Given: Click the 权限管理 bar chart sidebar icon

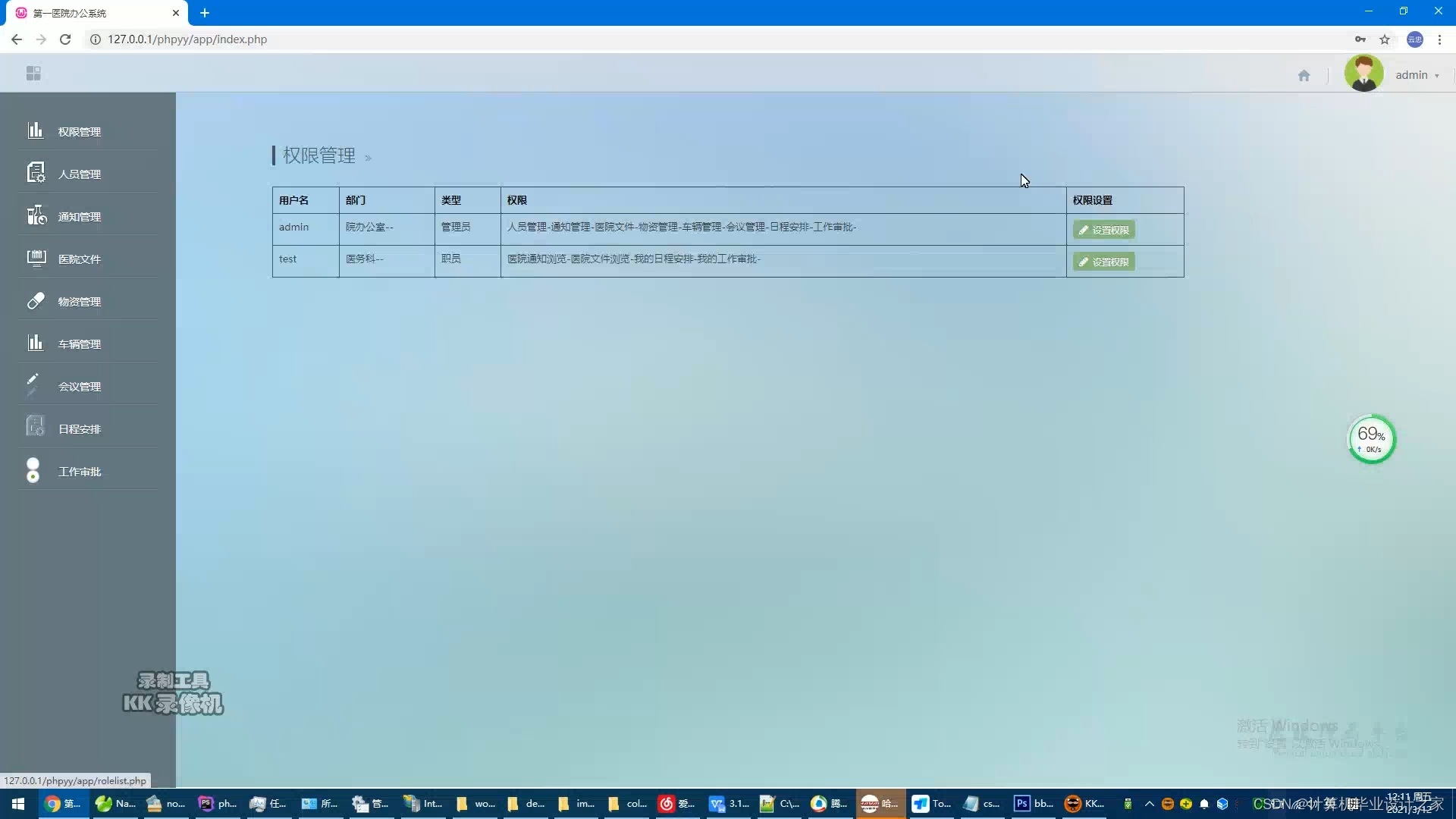Looking at the screenshot, I should pyautogui.click(x=35, y=130).
